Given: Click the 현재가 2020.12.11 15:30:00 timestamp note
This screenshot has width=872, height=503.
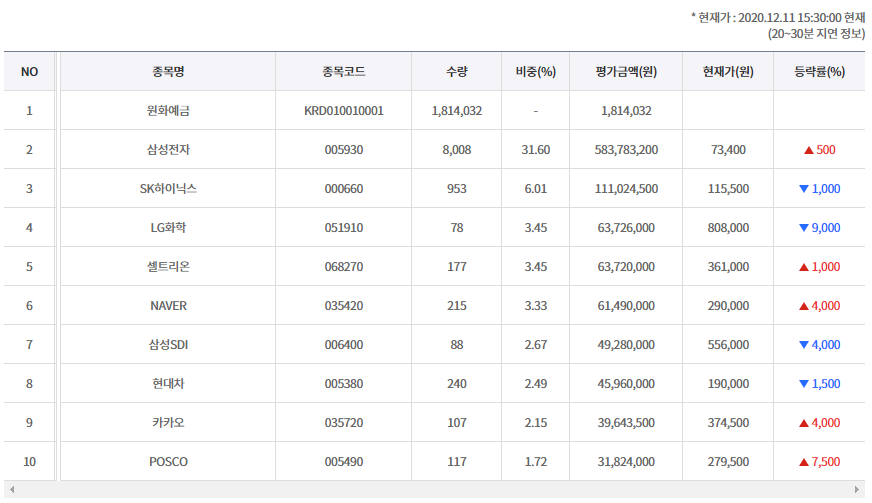Looking at the screenshot, I should pyautogui.click(x=778, y=18).
